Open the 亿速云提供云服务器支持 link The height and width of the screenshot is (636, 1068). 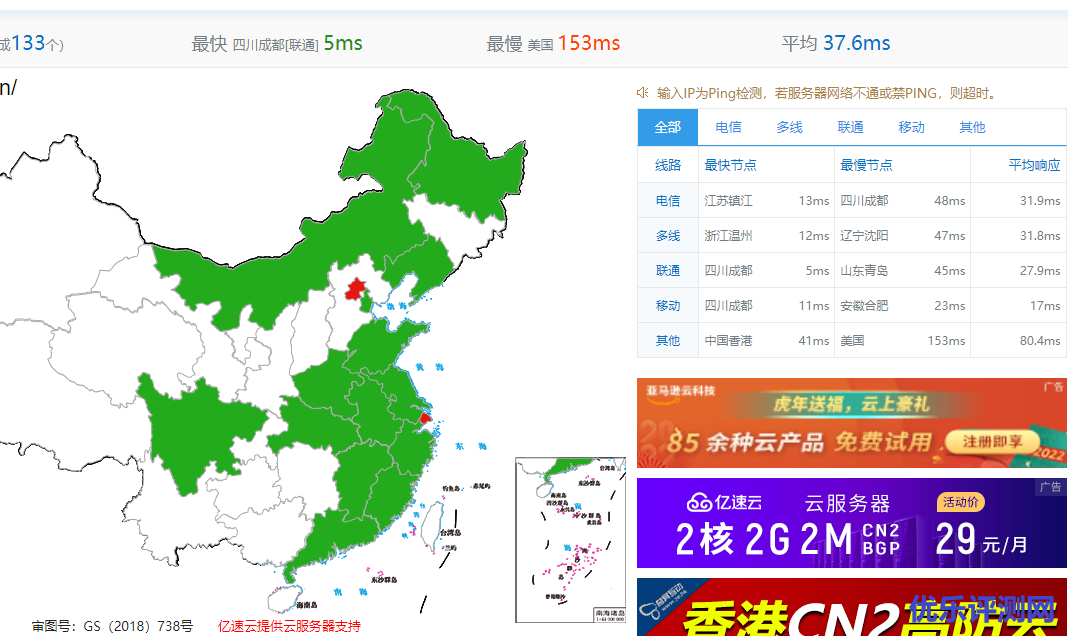coord(289,626)
